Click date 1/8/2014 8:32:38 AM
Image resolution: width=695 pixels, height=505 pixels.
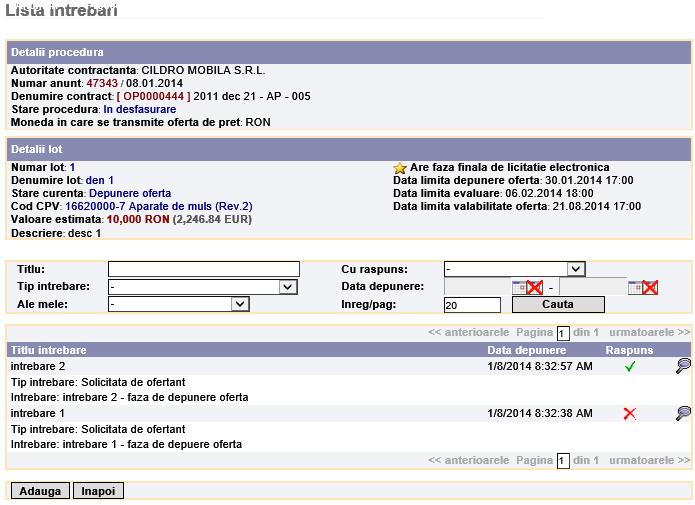point(540,413)
